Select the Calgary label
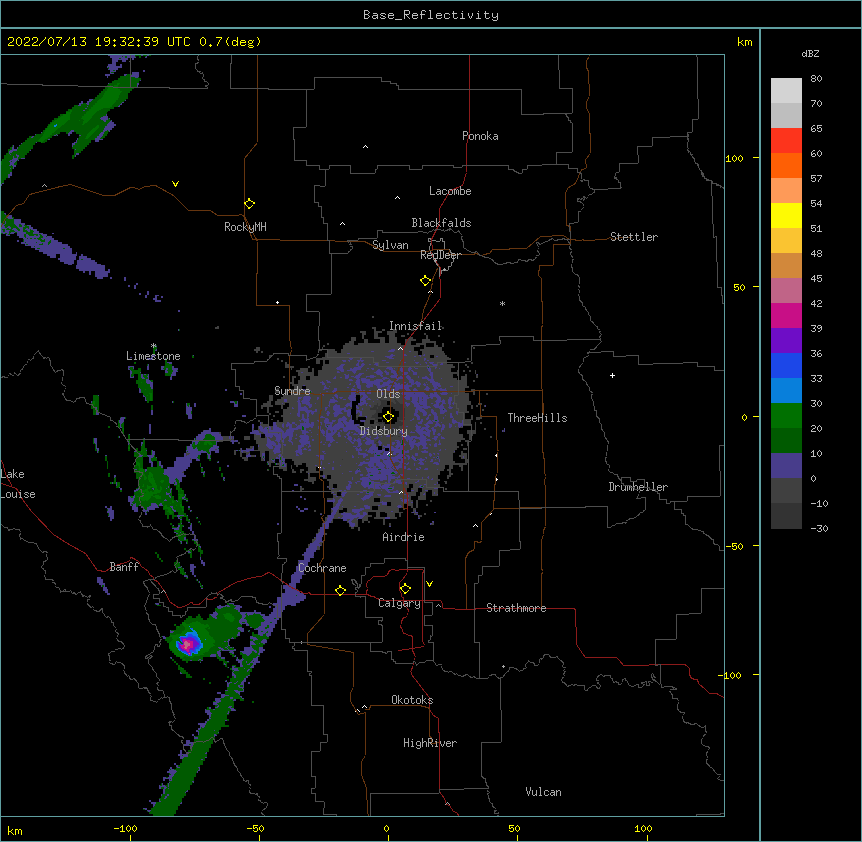The image size is (862, 842). point(399,603)
